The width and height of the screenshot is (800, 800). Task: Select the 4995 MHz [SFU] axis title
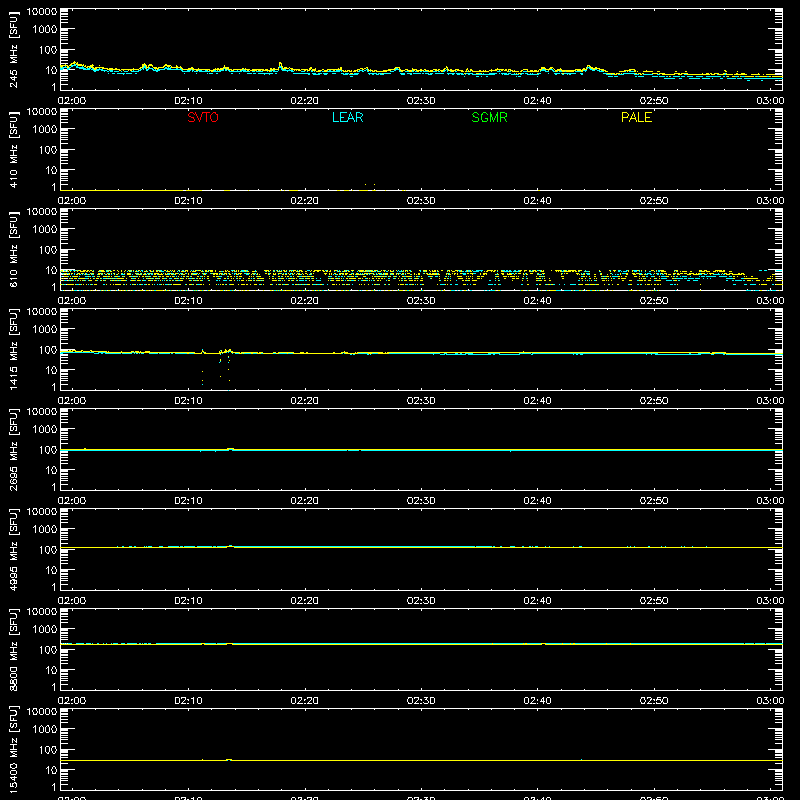pos(13,549)
